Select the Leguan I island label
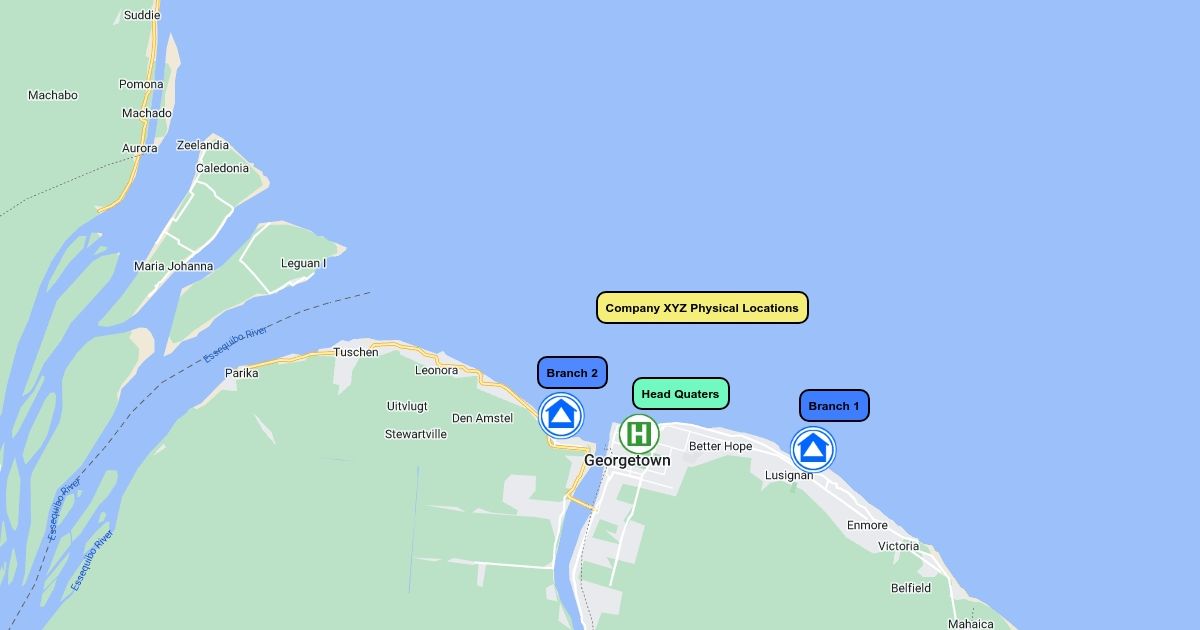This screenshot has height=630, width=1200. pos(303,264)
